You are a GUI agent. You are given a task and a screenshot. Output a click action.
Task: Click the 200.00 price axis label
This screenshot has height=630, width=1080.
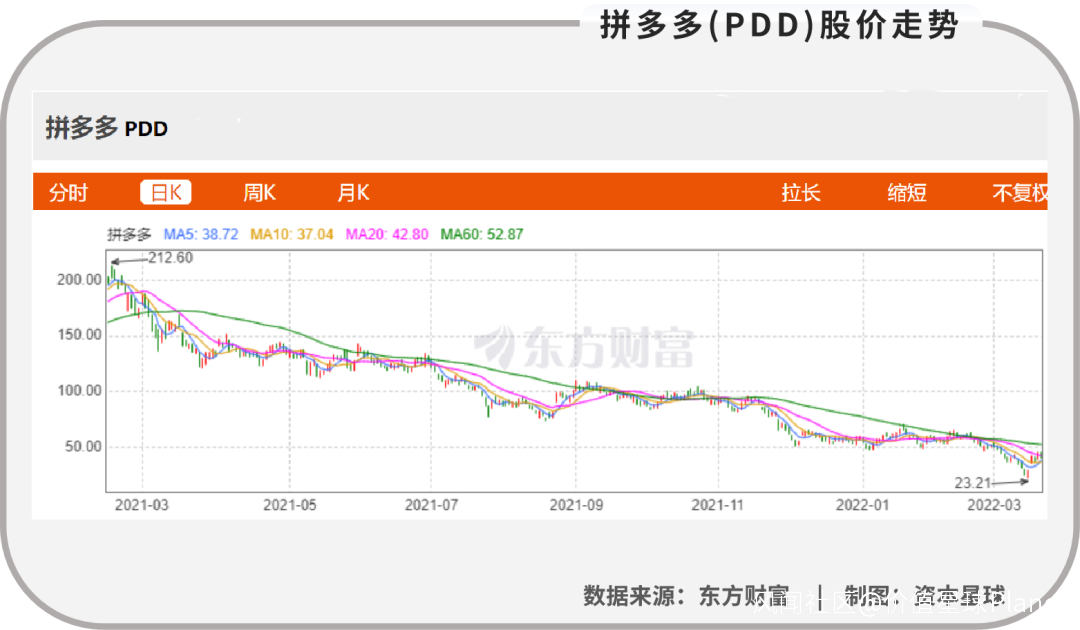pyautogui.click(x=79, y=280)
